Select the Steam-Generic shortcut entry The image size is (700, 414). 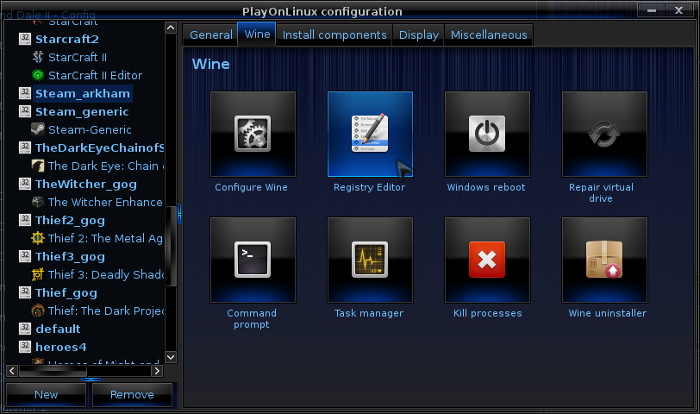tap(90, 130)
